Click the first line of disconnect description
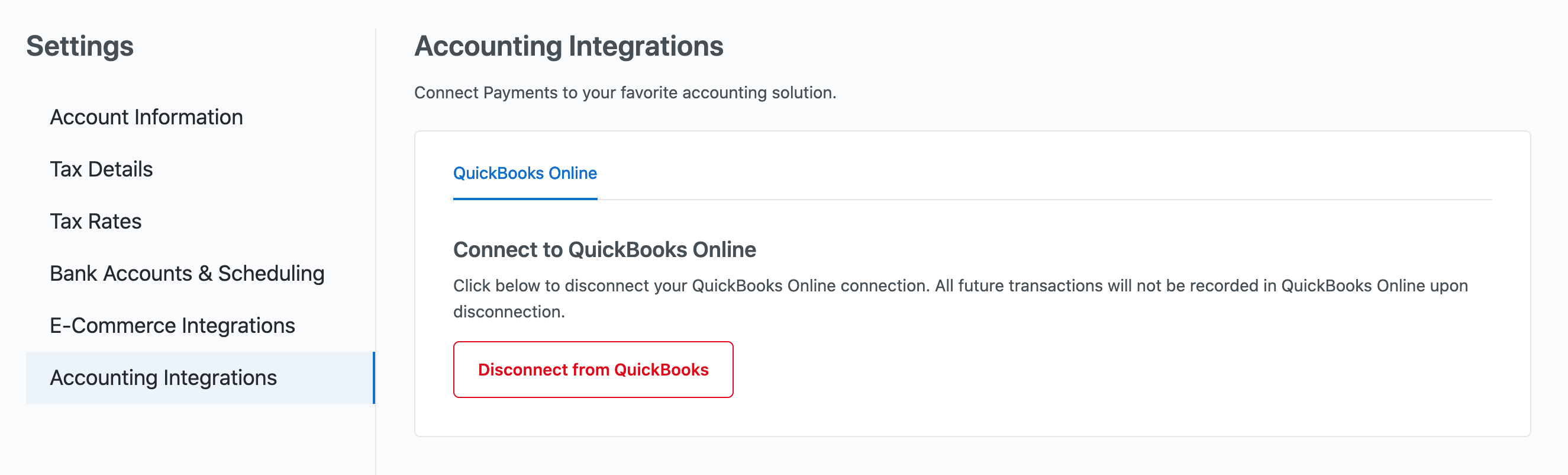 pyautogui.click(x=960, y=285)
